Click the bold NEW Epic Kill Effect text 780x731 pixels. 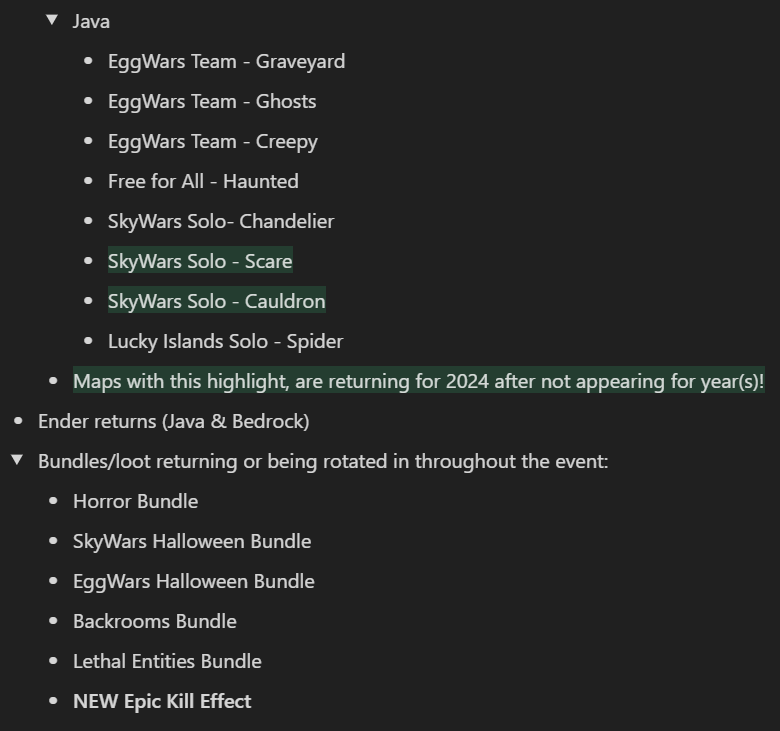pos(162,701)
